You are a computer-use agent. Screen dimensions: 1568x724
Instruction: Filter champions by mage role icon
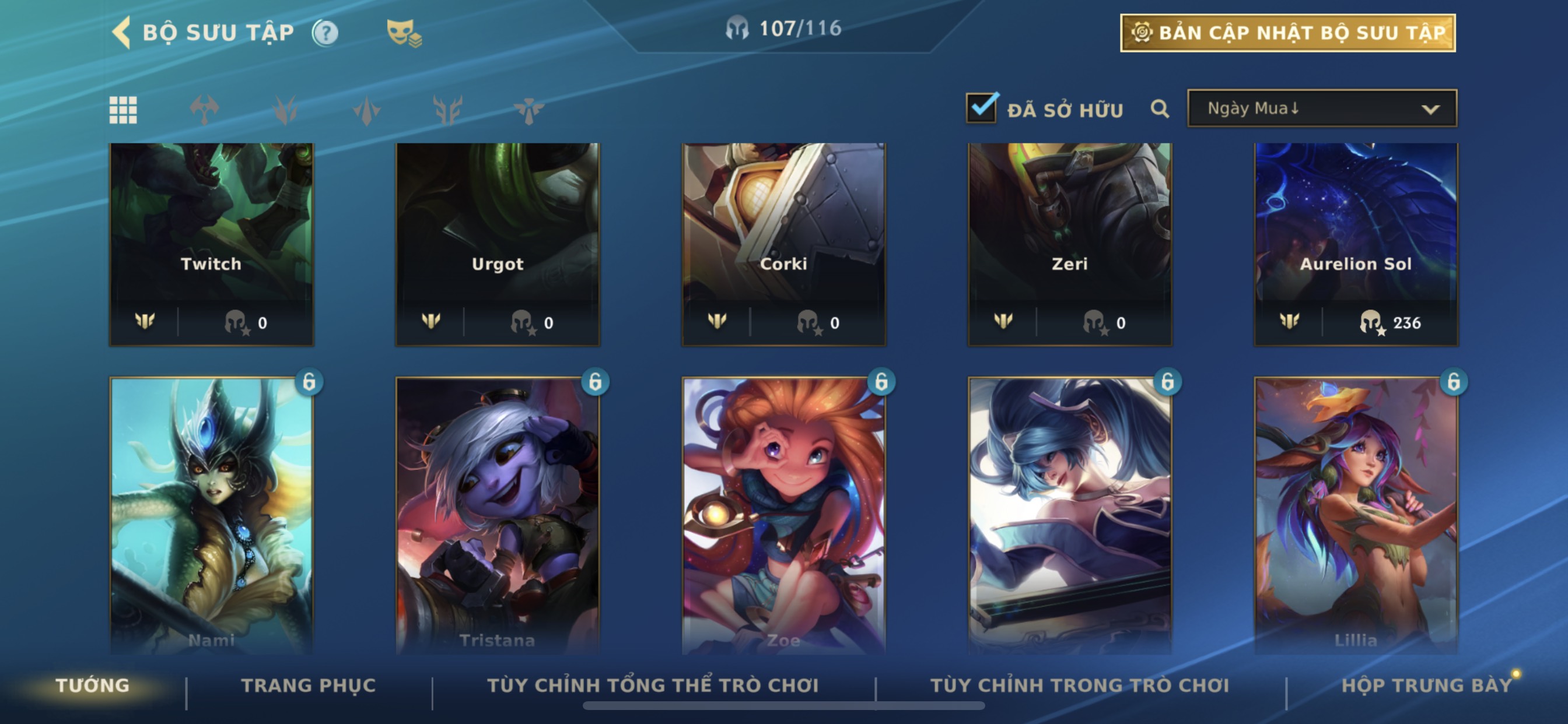(366, 110)
